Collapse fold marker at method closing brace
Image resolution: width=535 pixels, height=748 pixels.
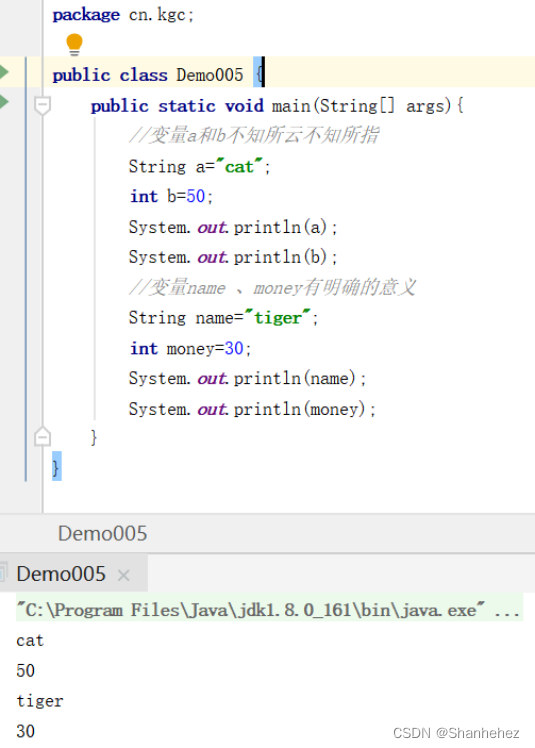click(x=42, y=436)
